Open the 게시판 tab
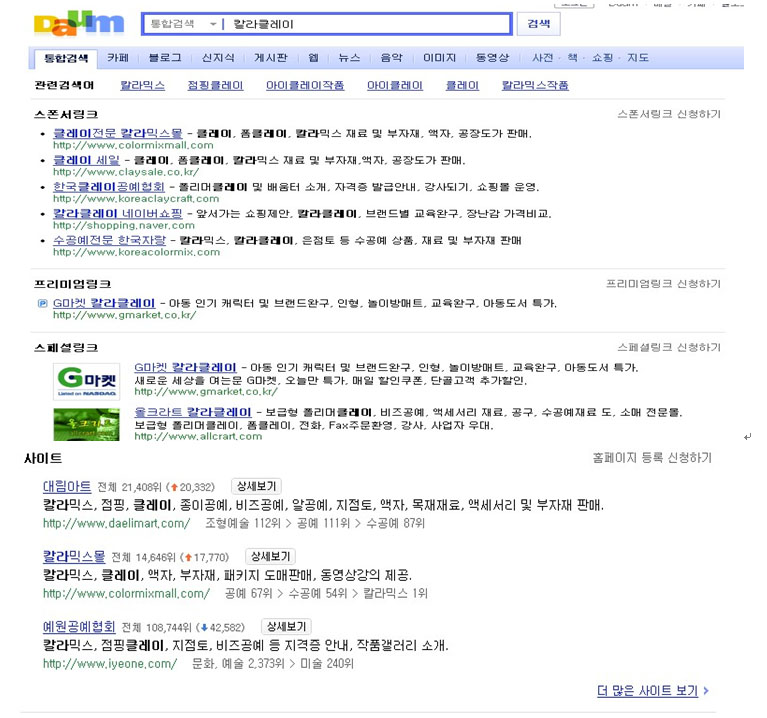Image resolution: width=767 pixels, height=718 pixels. [x=271, y=58]
